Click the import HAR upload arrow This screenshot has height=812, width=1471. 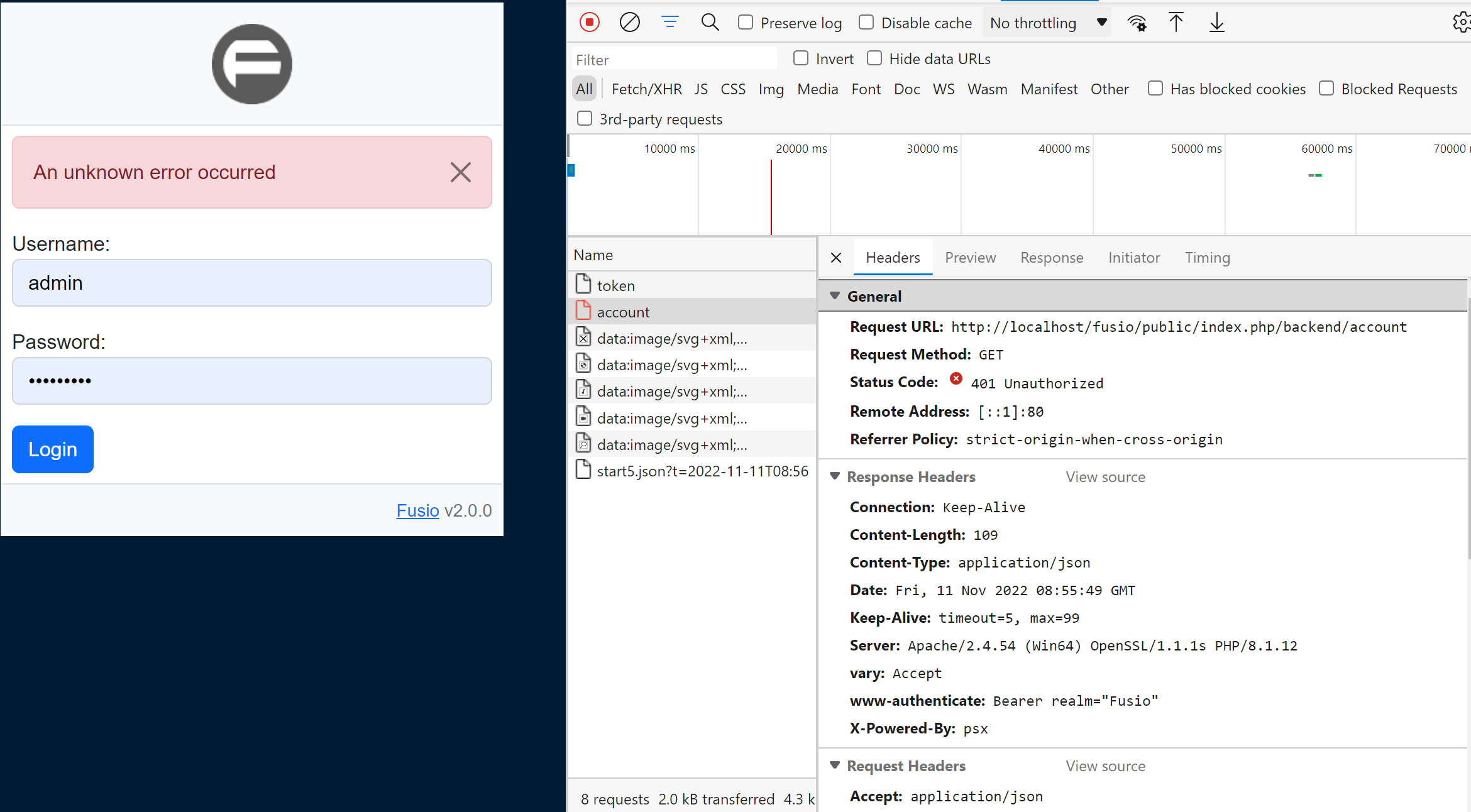click(1176, 23)
